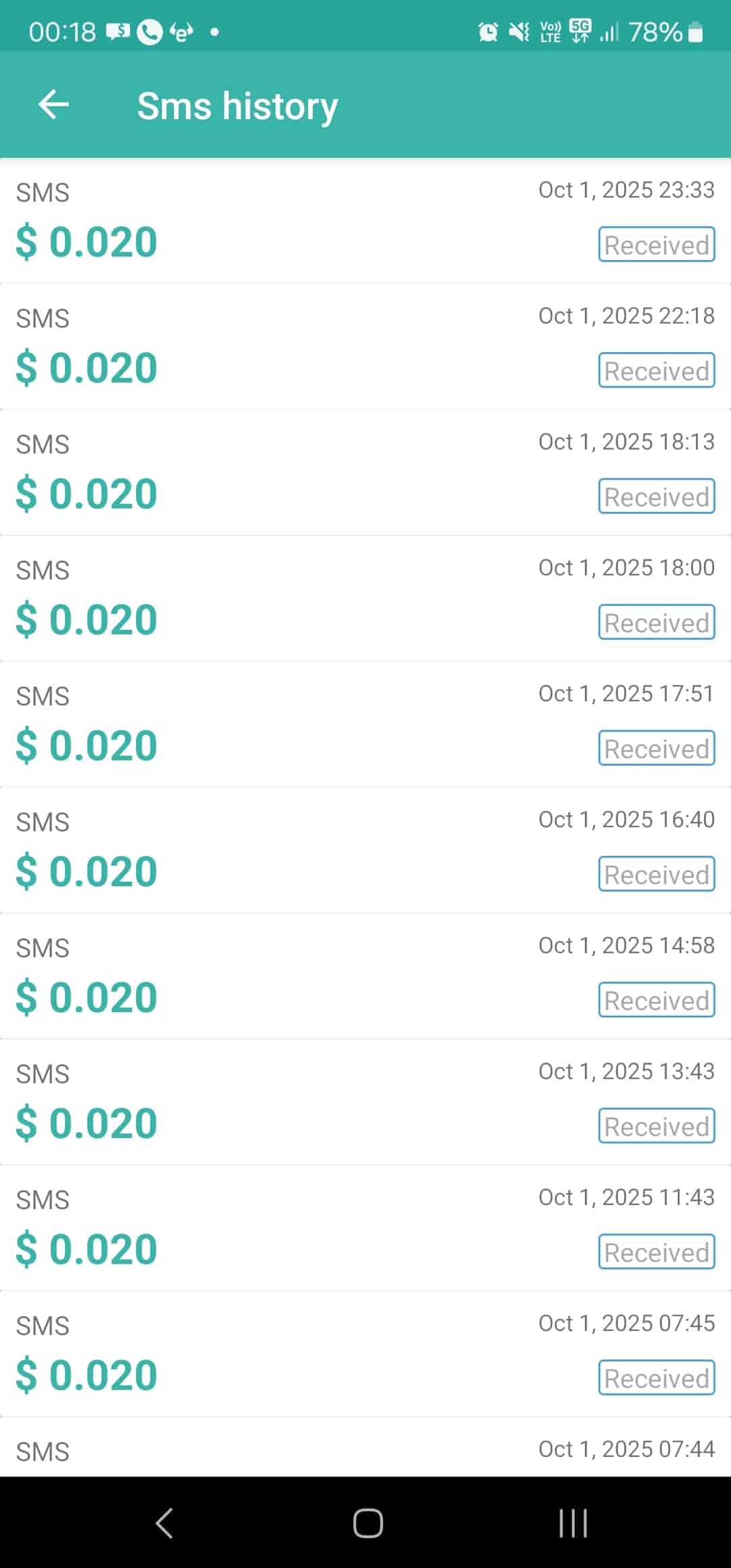This screenshot has height=1568, width=731.
Task: Tap the Sms history page title
Action: [x=238, y=106]
